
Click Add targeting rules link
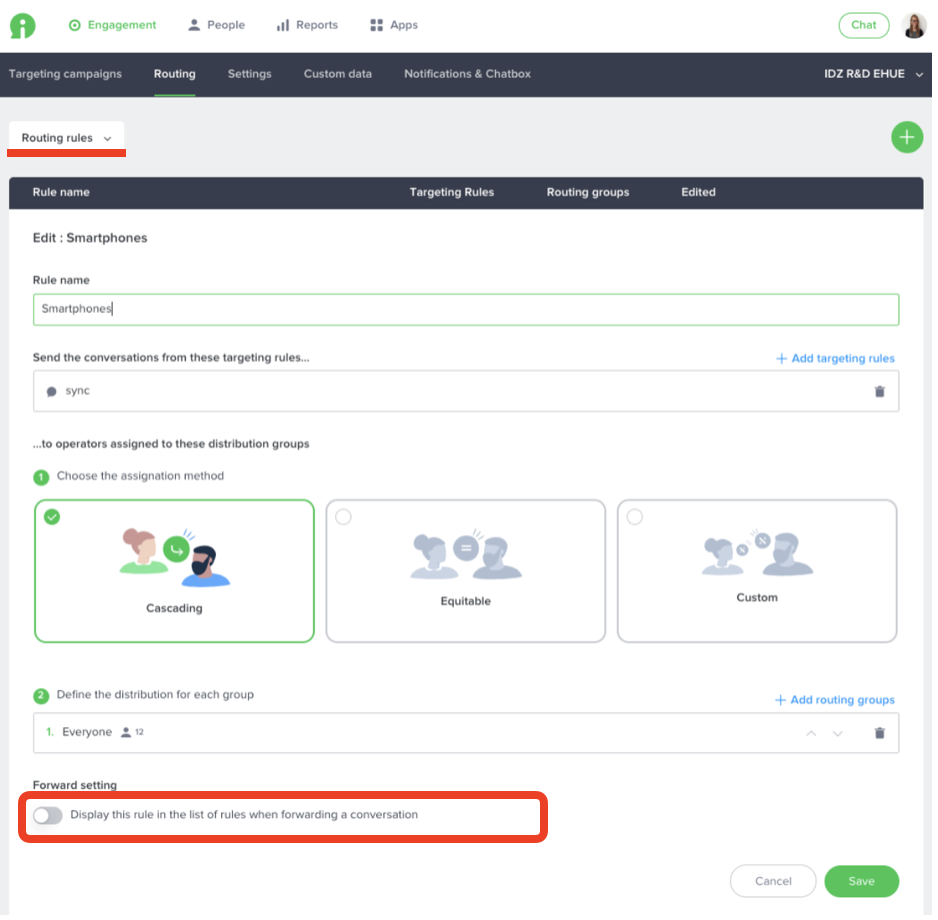835,358
